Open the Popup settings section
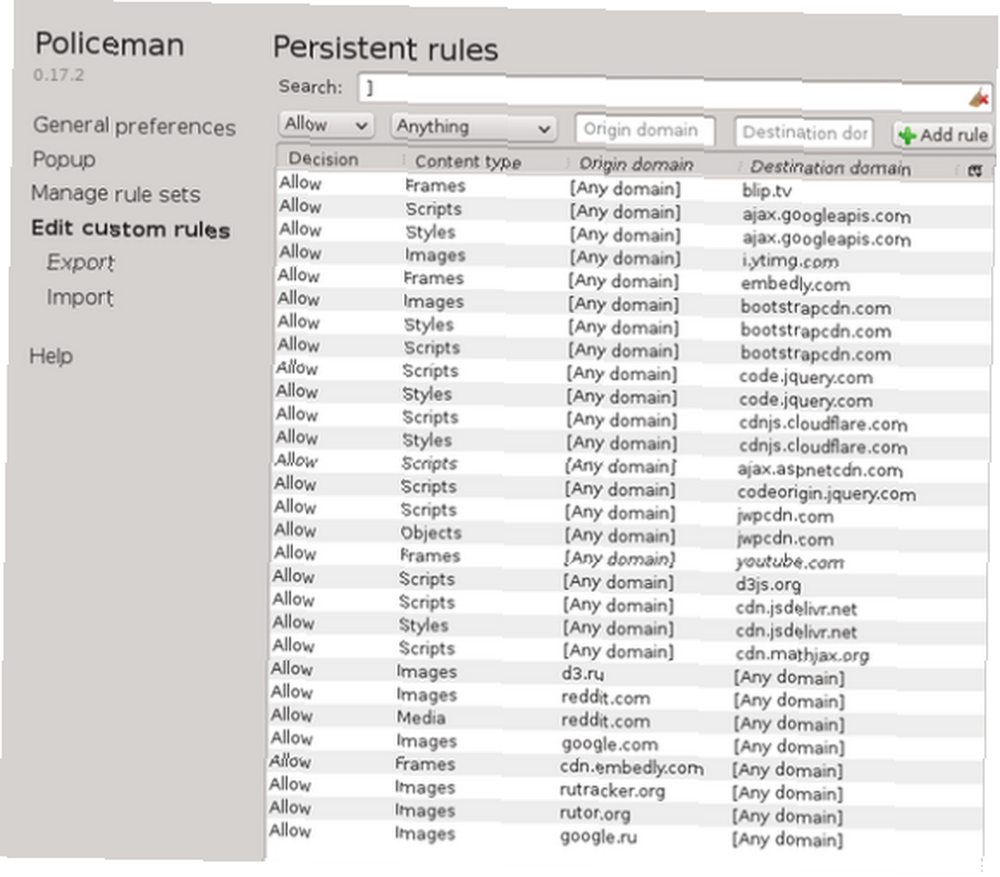1000x877 pixels. click(x=64, y=159)
